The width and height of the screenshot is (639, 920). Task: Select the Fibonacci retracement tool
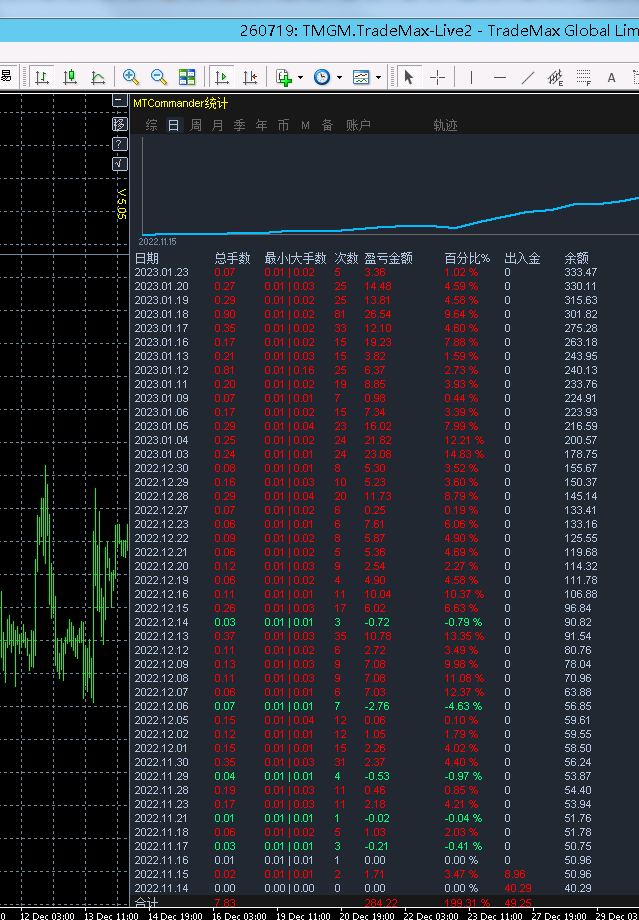(x=583, y=77)
